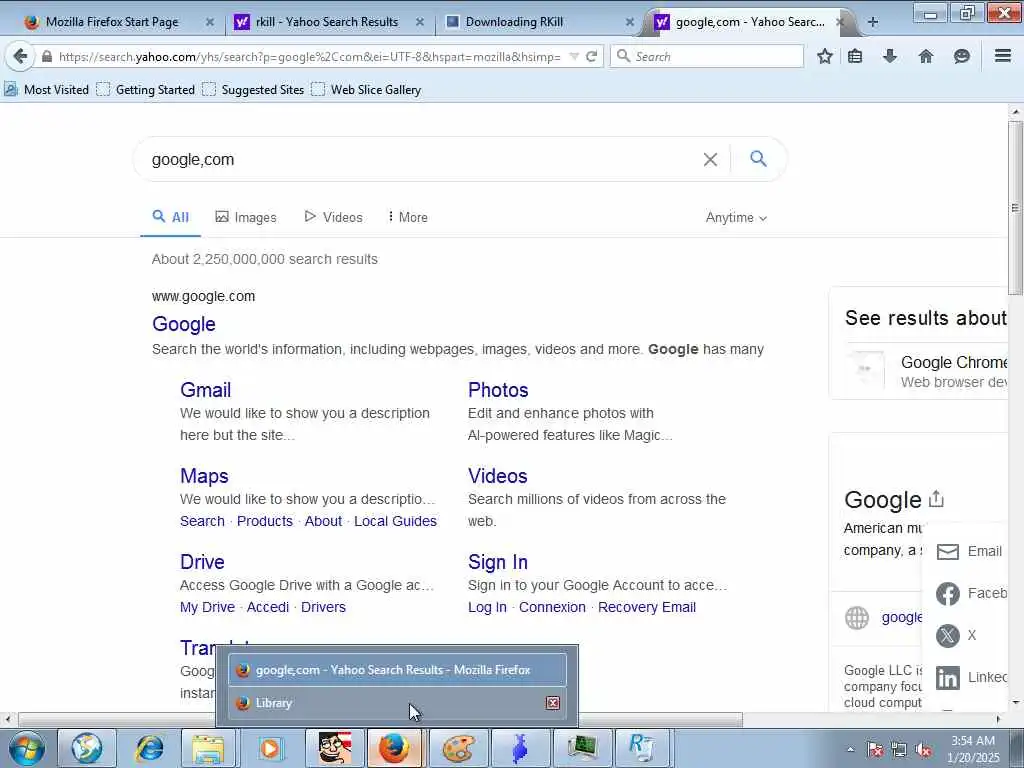
Task: Launch Internet Explorer from taskbar
Action: (x=148, y=748)
